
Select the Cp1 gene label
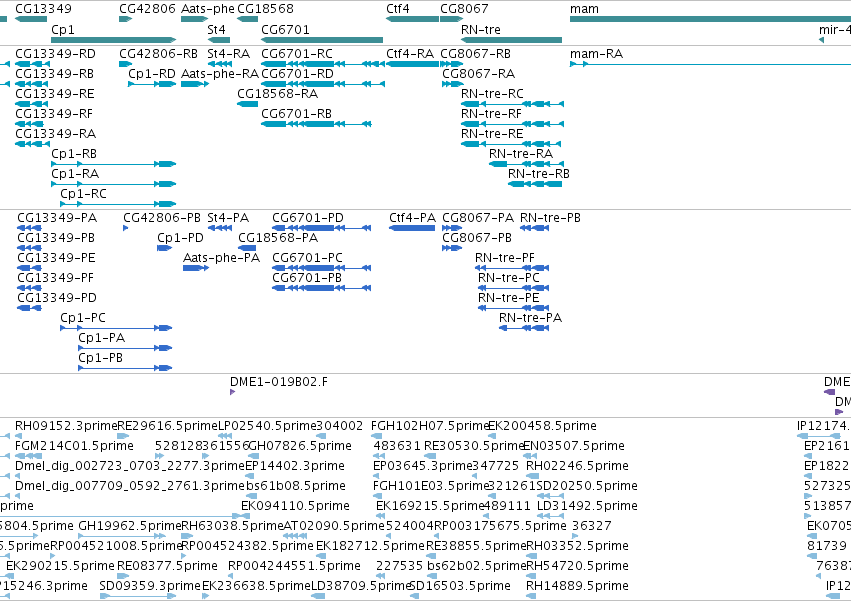(x=62, y=30)
